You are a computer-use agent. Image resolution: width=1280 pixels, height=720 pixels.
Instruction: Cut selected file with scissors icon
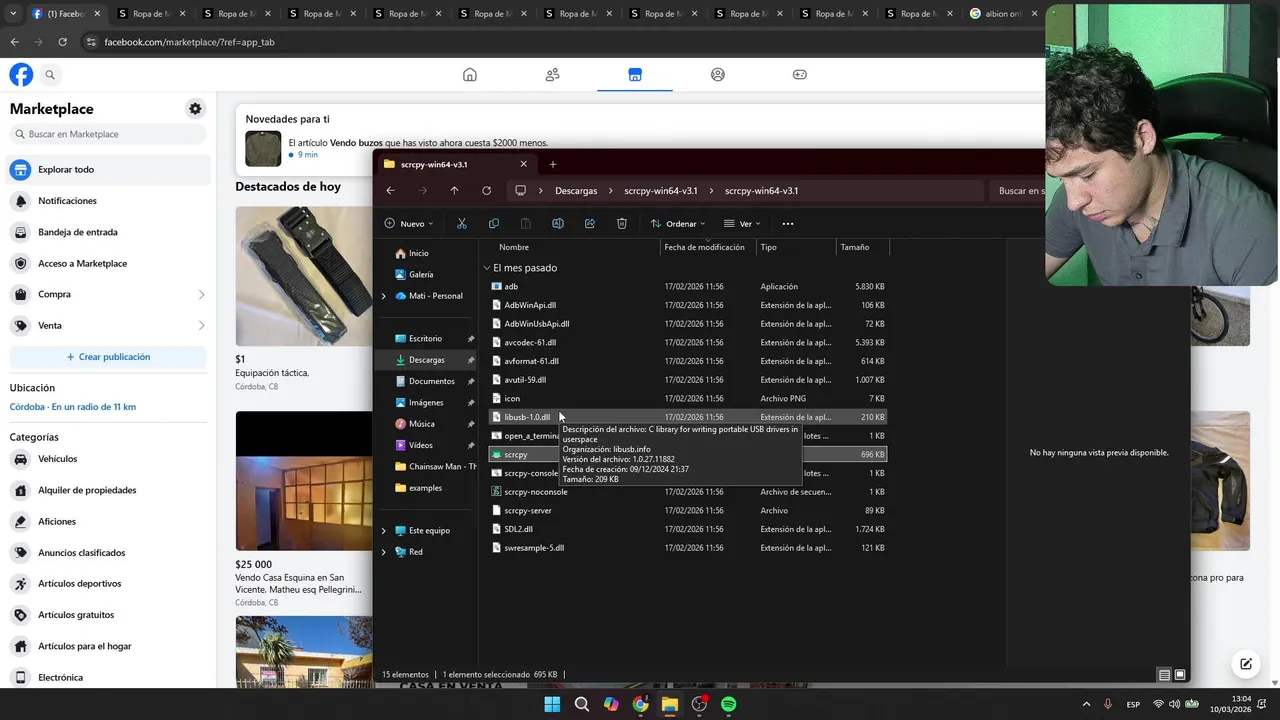(462, 224)
